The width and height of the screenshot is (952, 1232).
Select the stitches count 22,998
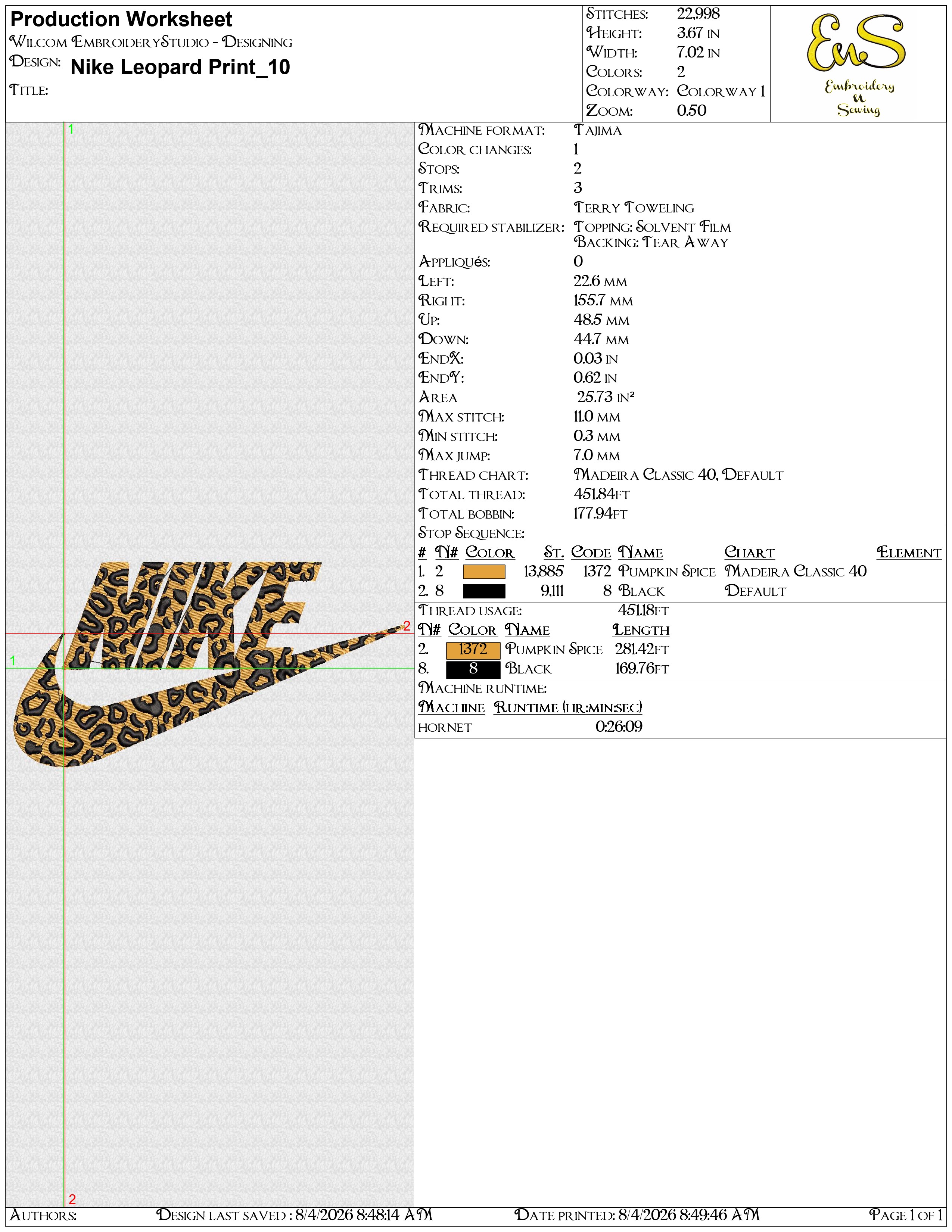coord(698,13)
